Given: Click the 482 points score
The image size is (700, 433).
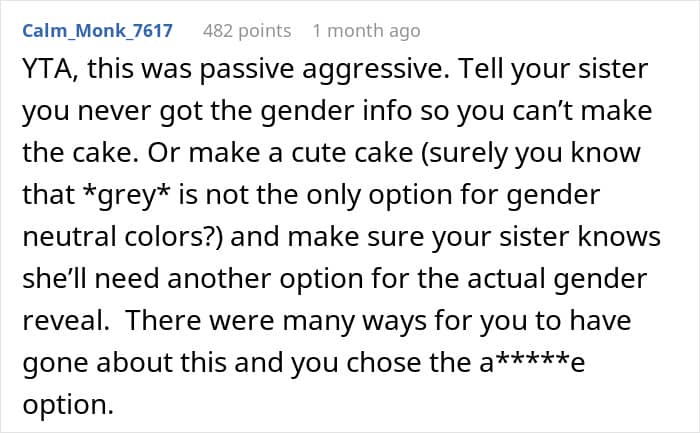Looking at the screenshot, I should pyautogui.click(x=247, y=31).
